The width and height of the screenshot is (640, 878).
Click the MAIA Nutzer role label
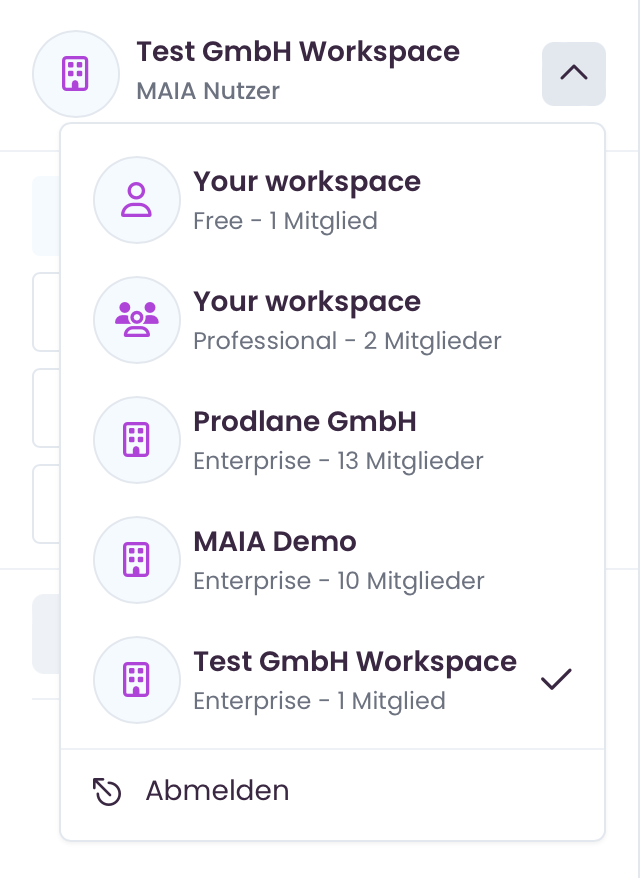(208, 91)
